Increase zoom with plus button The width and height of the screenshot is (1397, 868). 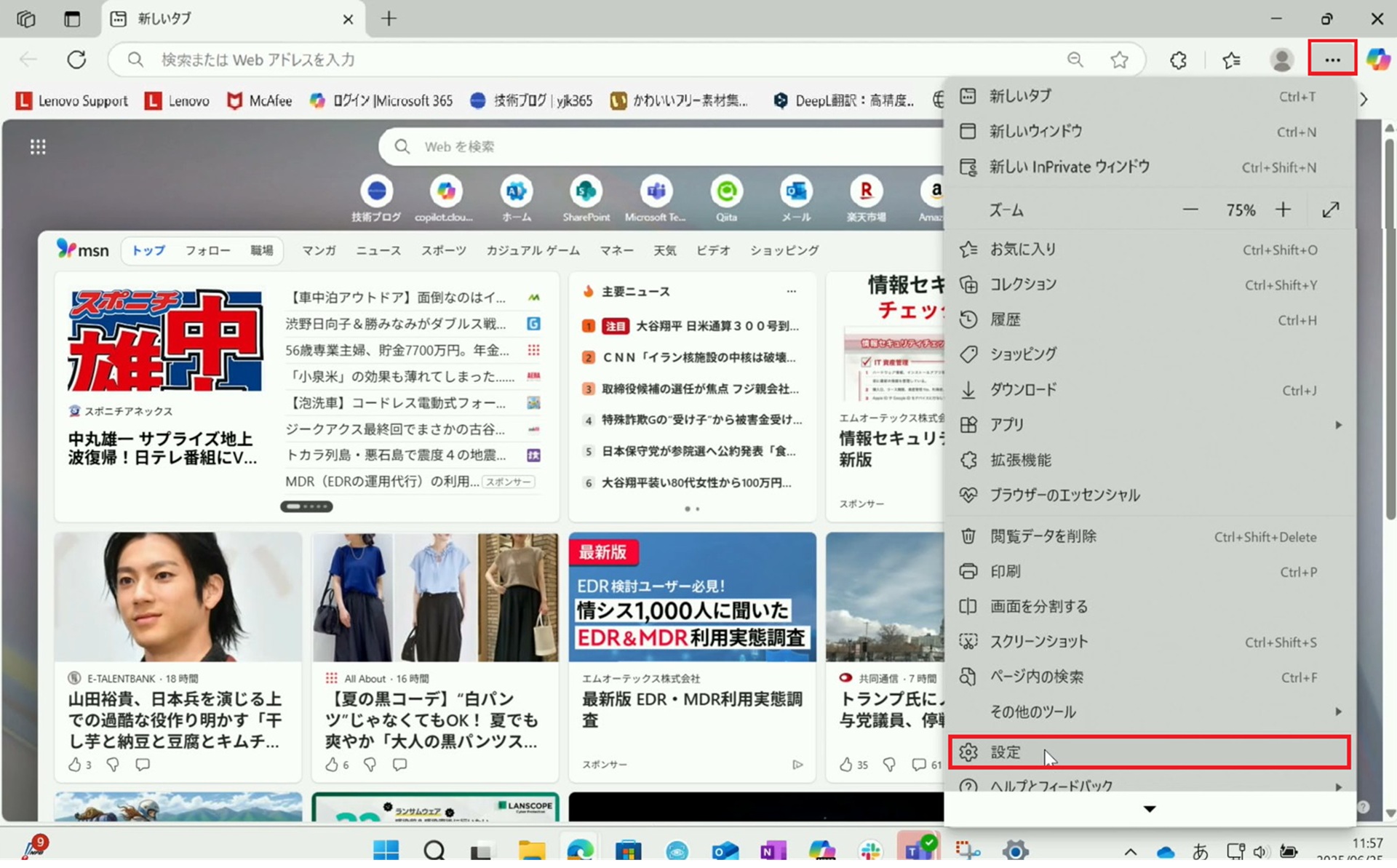[1283, 210]
